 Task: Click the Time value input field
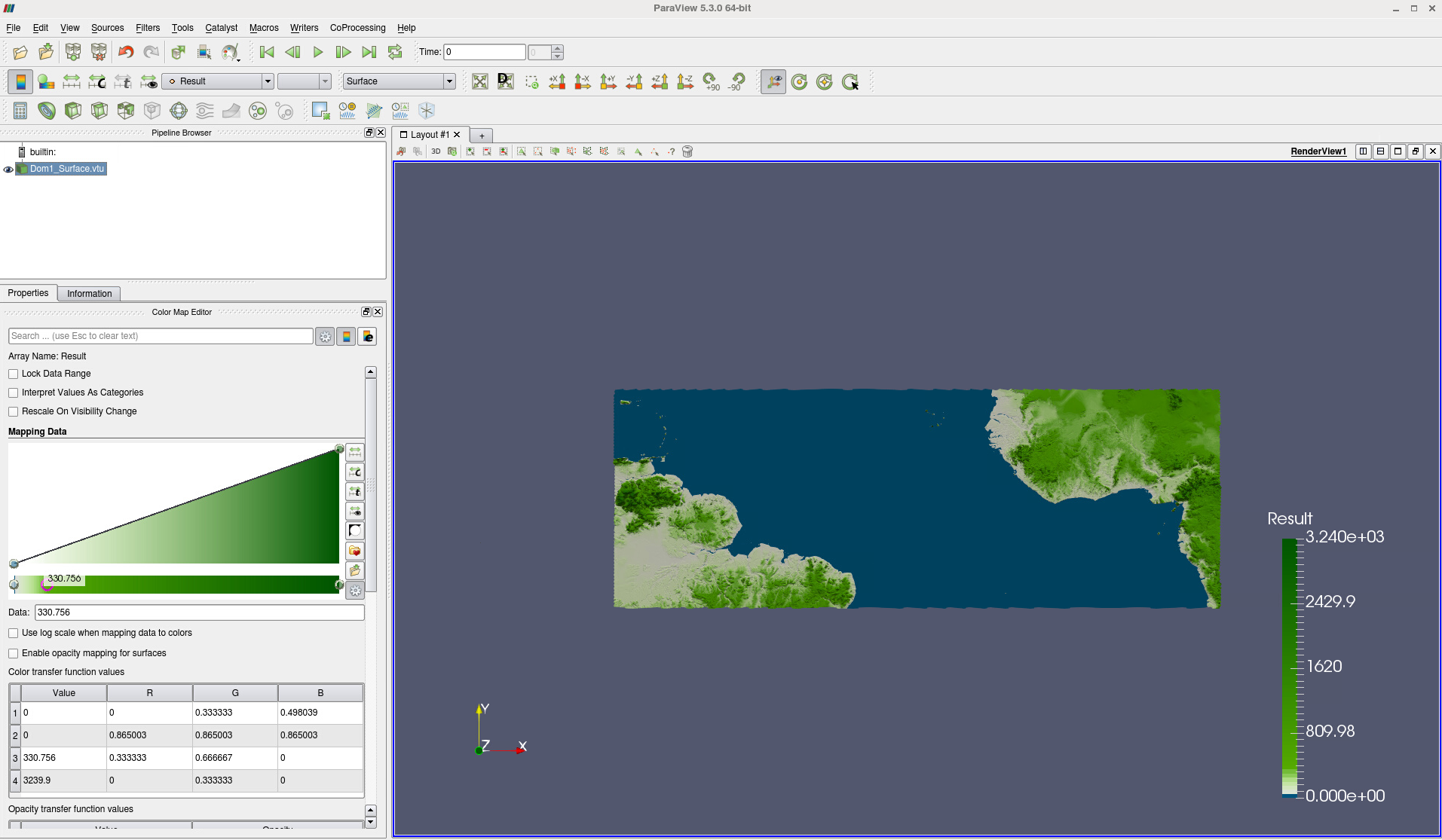click(x=485, y=52)
